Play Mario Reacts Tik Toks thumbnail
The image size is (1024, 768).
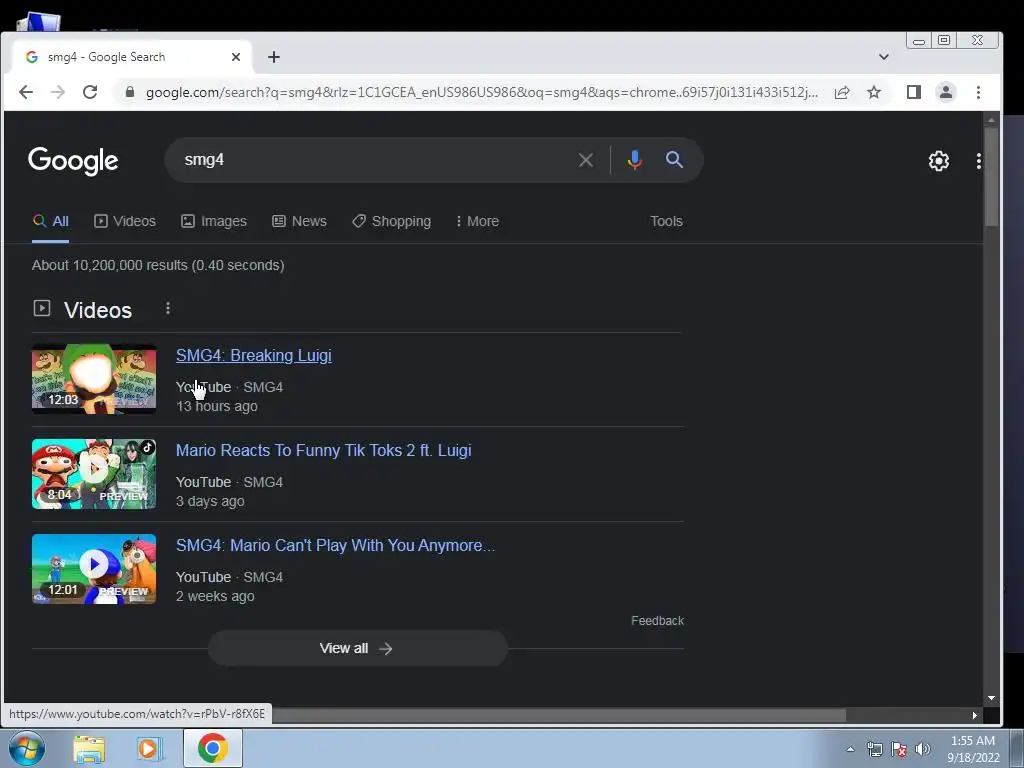pos(94,473)
